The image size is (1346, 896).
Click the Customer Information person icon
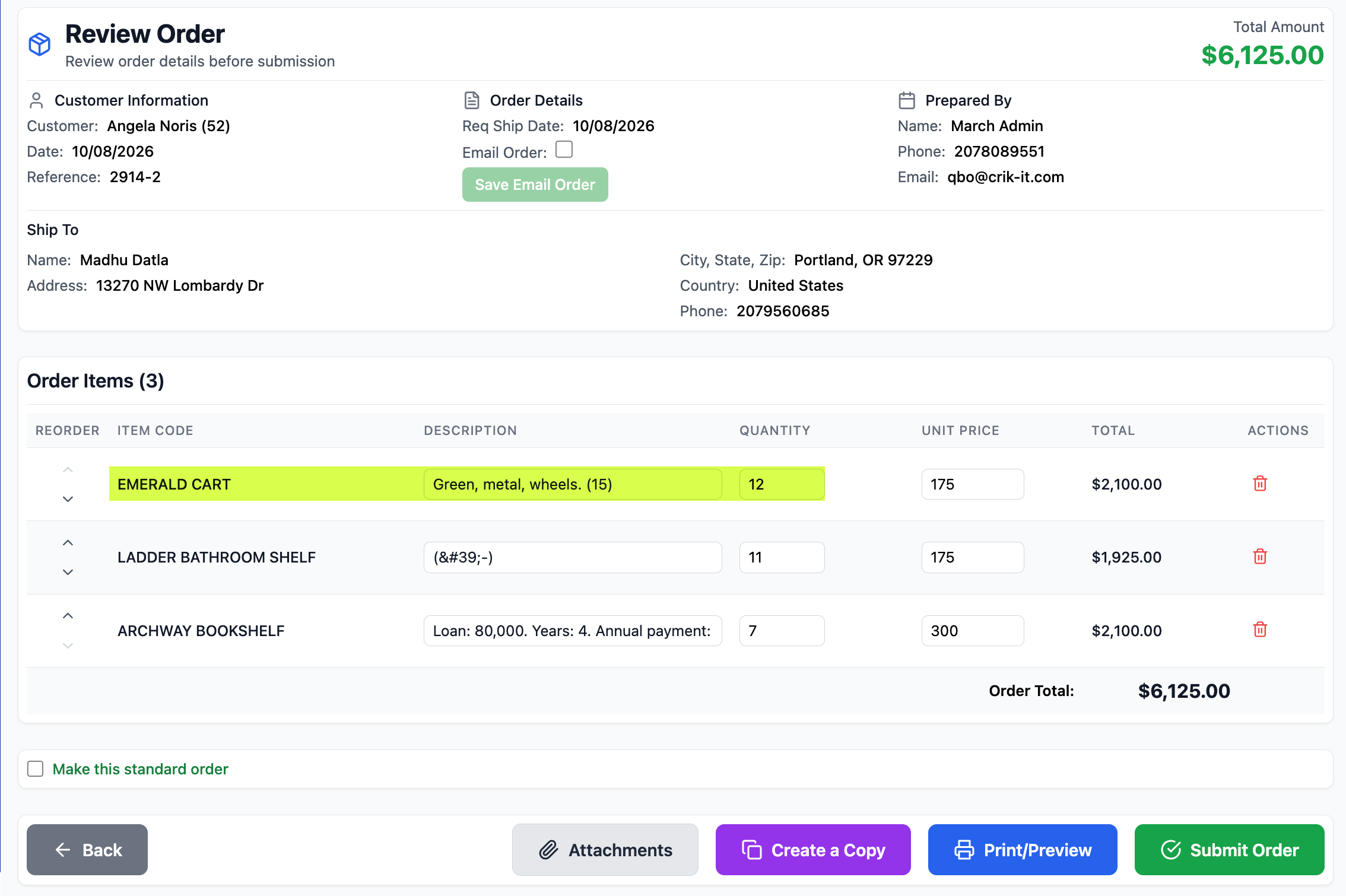click(36, 100)
